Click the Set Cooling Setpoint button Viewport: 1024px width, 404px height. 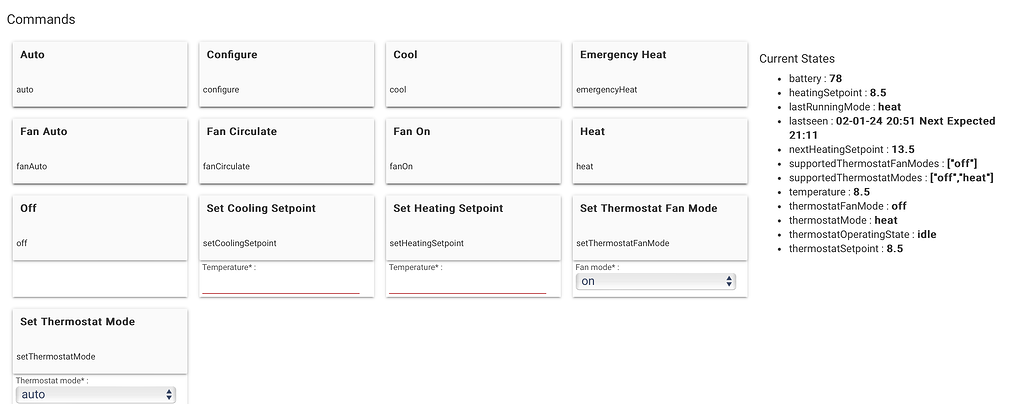[x=286, y=225]
